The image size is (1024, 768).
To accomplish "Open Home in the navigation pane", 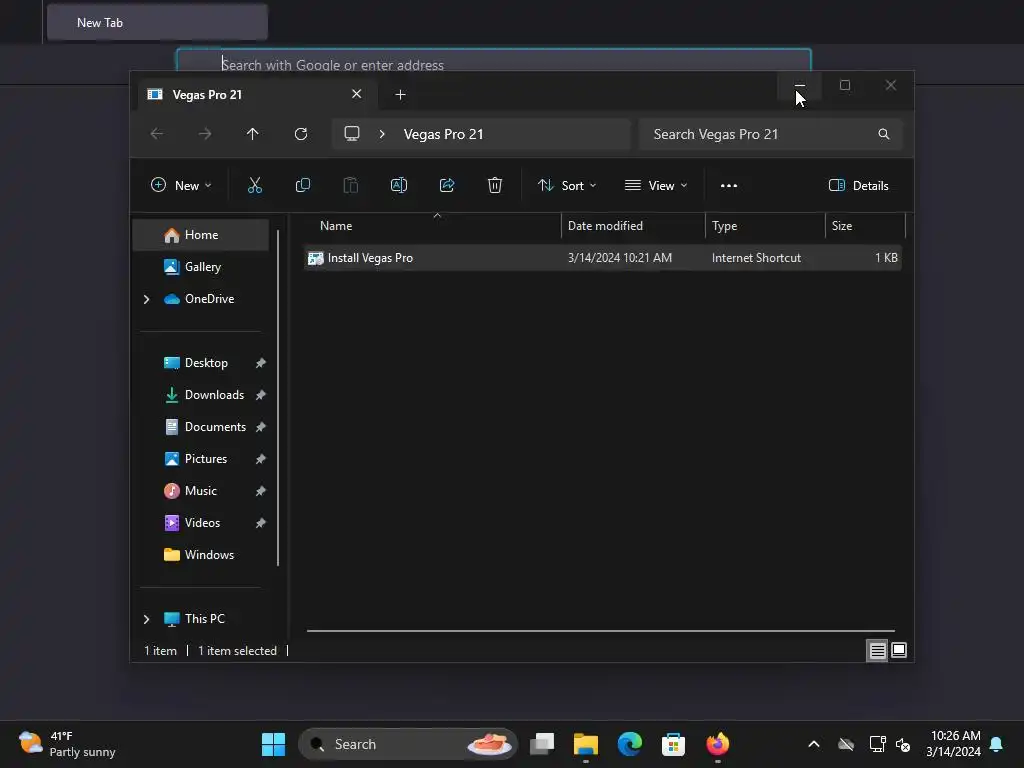I will click(x=201, y=235).
